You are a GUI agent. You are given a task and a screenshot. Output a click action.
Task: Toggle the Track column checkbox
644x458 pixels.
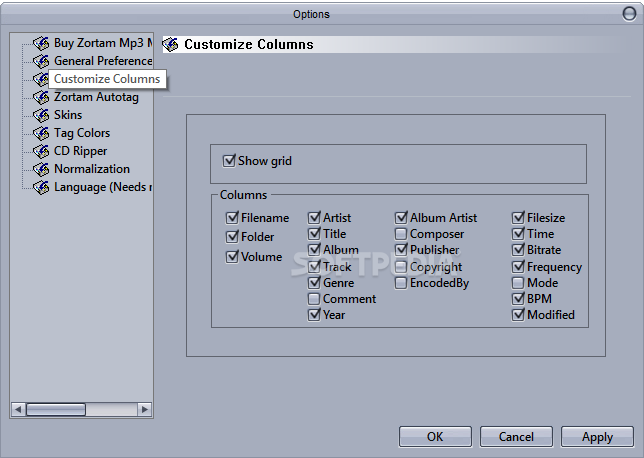click(x=314, y=267)
